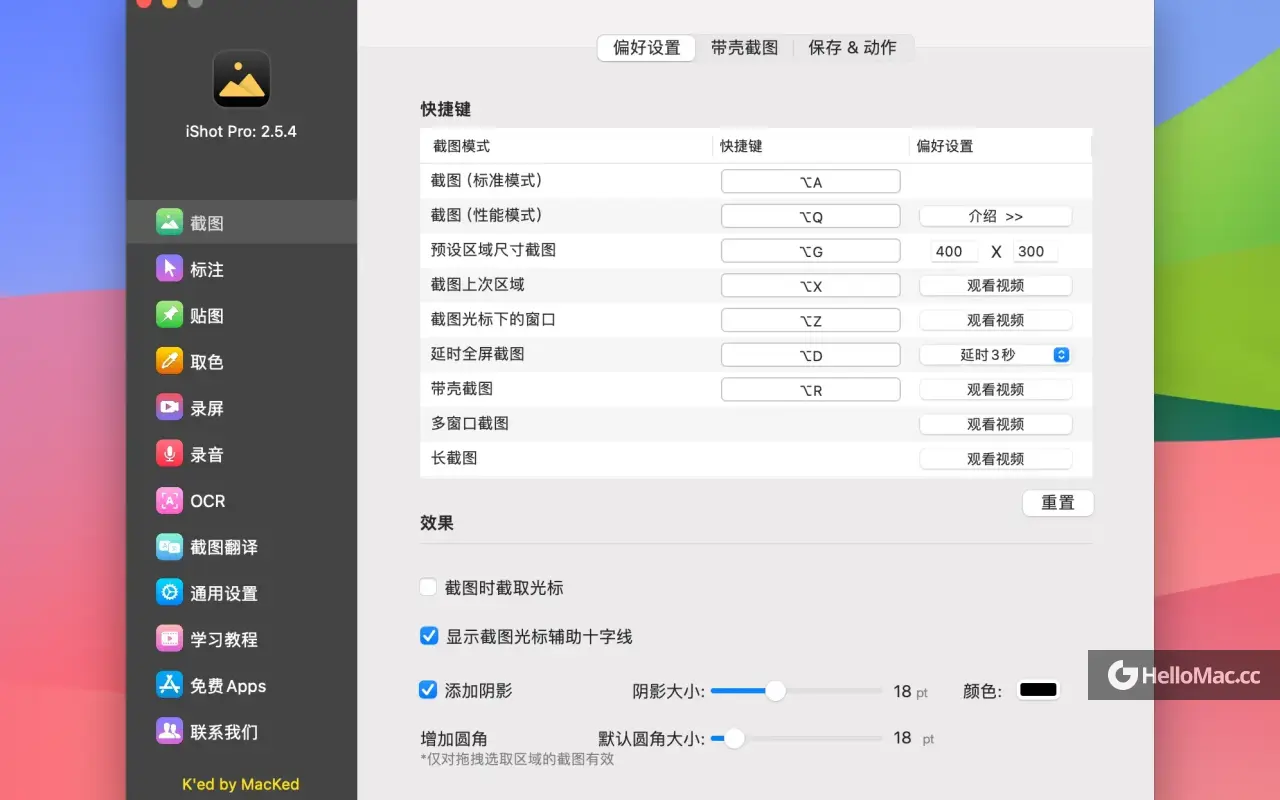Switch to the 保存 & 动作 tab
Screen dimensions: 1280x800
point(853,48)
